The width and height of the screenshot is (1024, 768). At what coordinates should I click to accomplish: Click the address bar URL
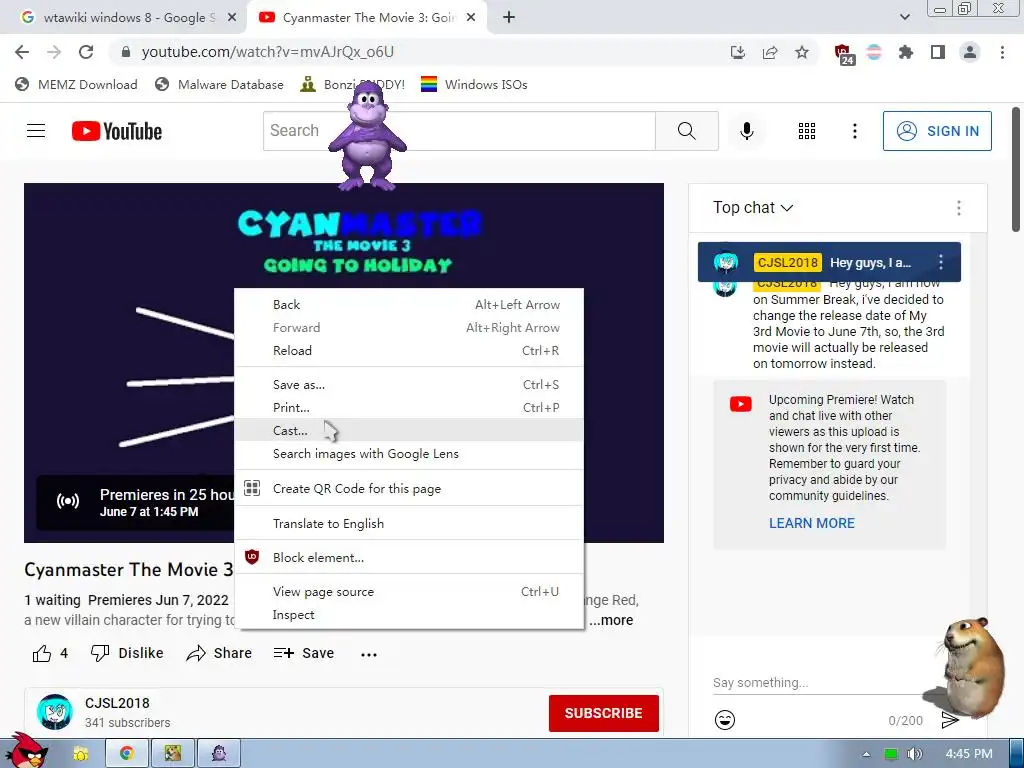[268, 52]
